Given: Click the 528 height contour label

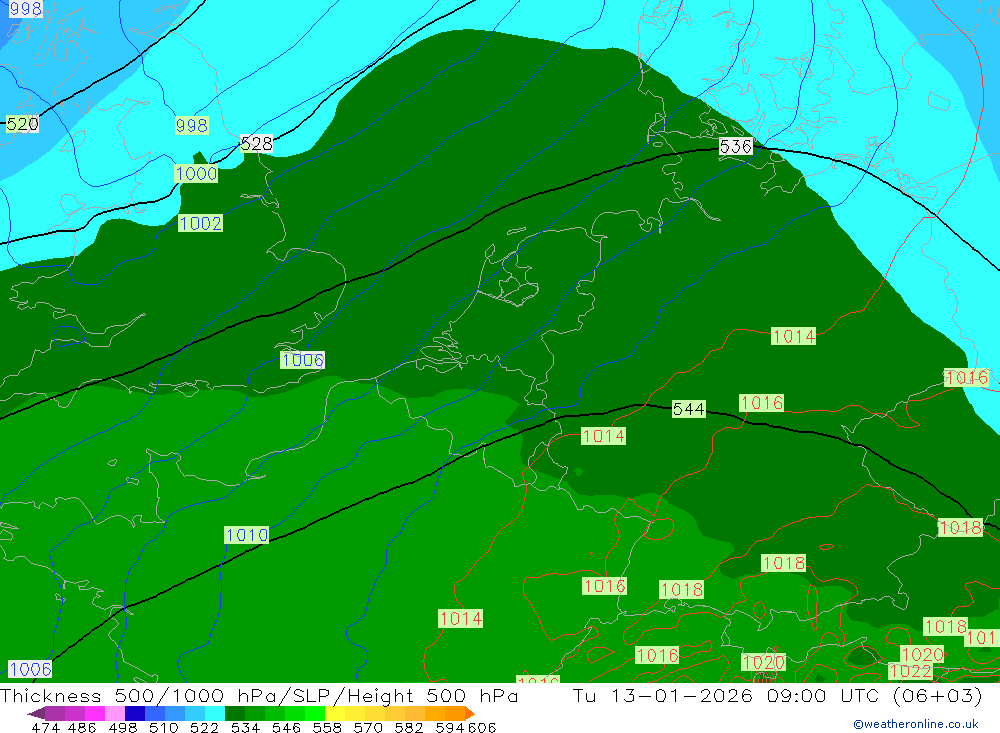Looking at the screenshot, I should click(x=256, y=144).
